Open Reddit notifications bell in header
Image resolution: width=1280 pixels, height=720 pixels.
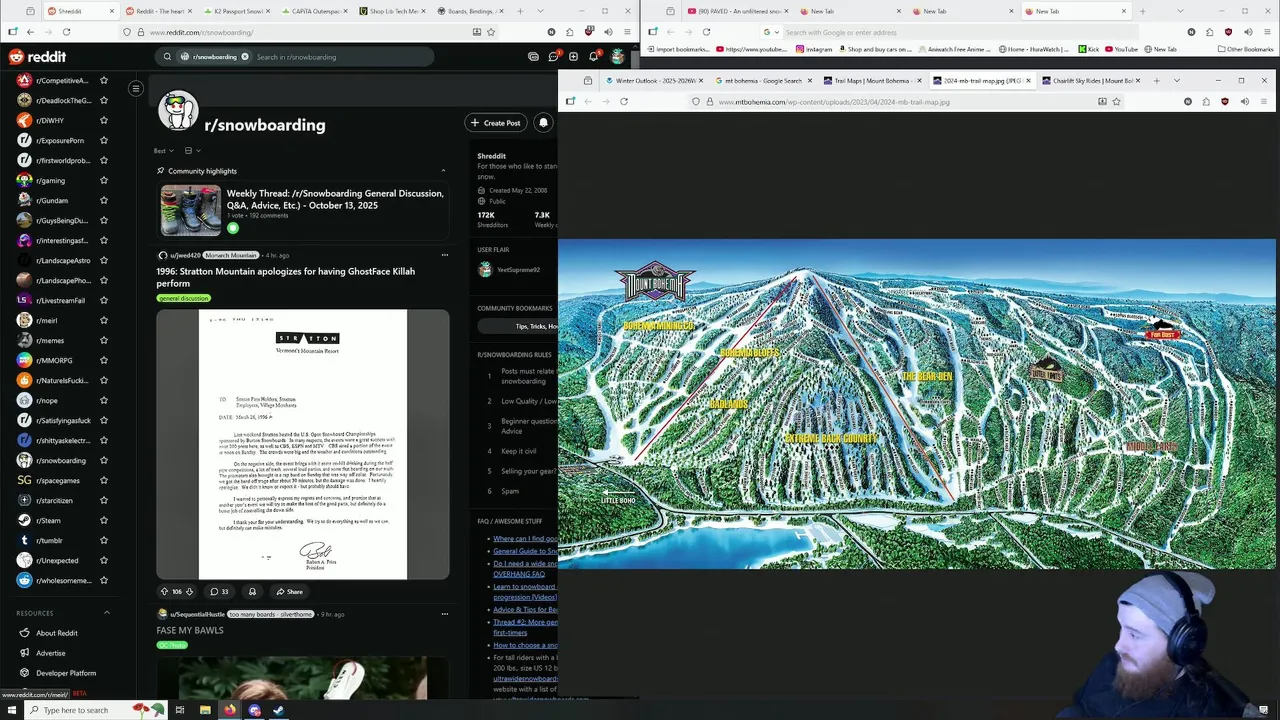[593, 57]
